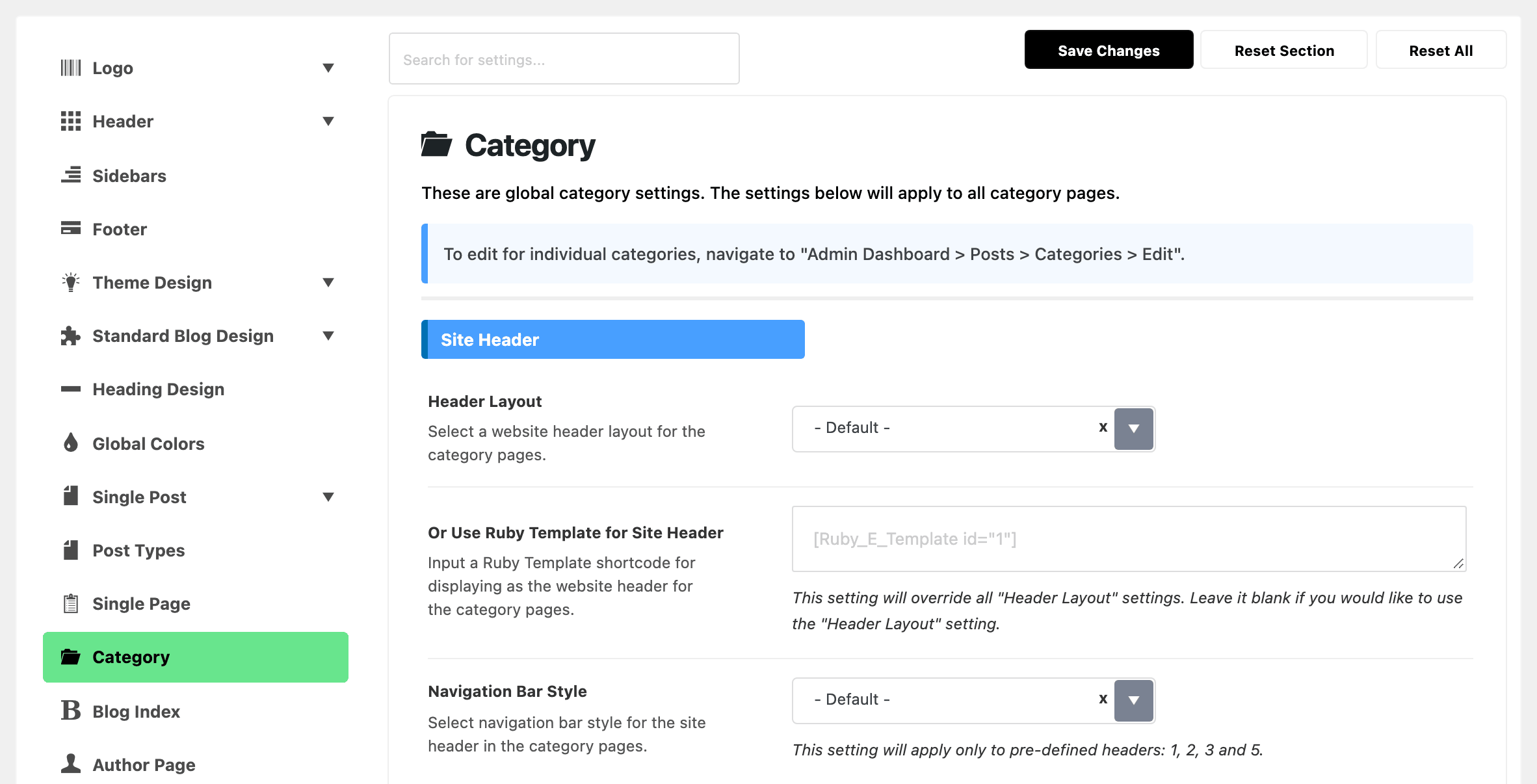Click the Header grid icon
Viewport: 1537px width, 784px height.
tap(71, 121)
